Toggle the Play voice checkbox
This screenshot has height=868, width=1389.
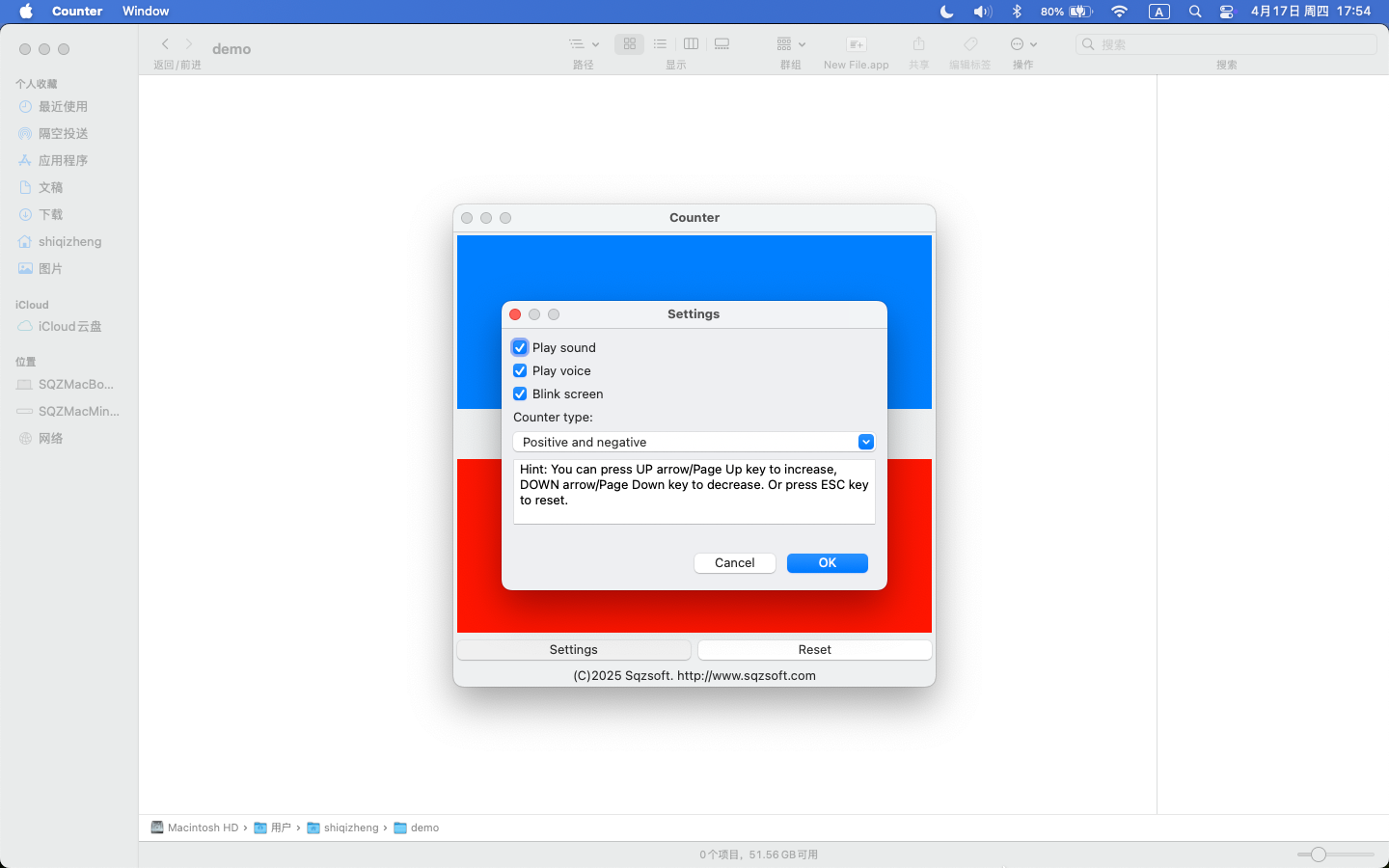click(520, 370)
